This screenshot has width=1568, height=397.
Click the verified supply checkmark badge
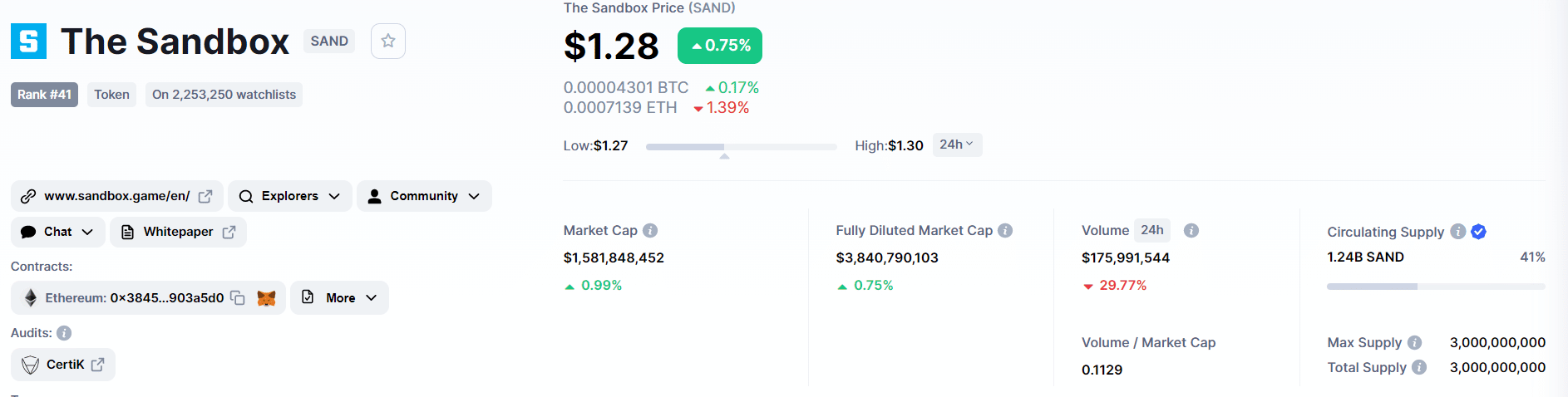[x=1478, y=232]
